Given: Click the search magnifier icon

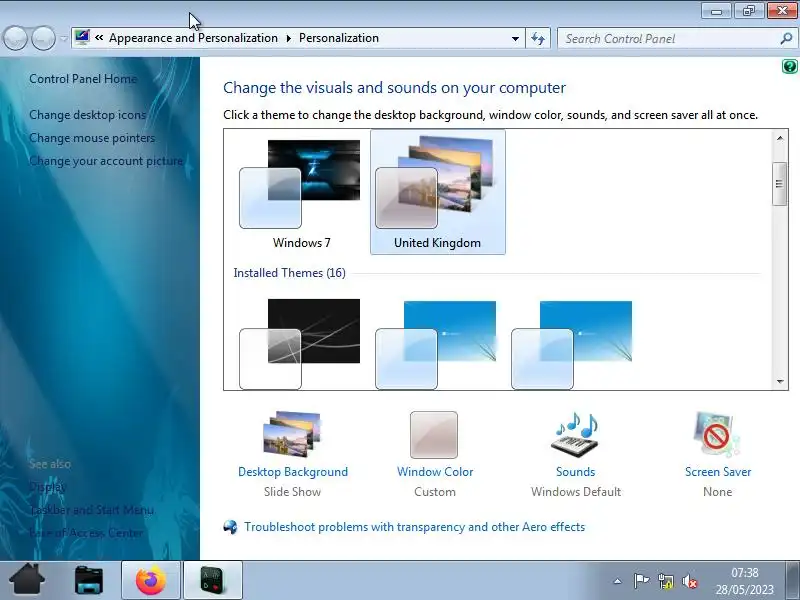Looking at the screenshot, I should [x=787, y=38].
